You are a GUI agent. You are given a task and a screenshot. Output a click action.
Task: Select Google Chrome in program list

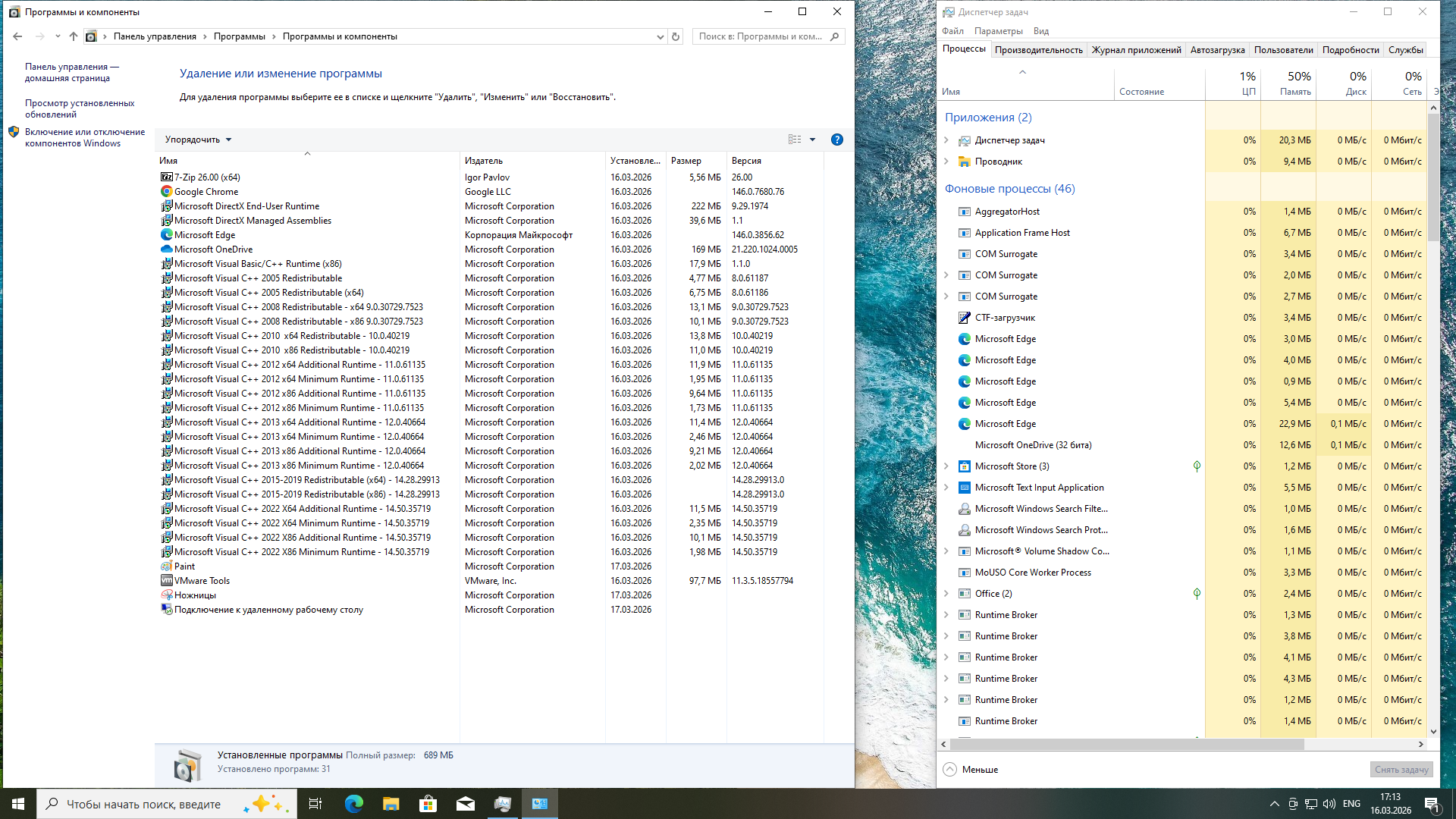[206, 192]
